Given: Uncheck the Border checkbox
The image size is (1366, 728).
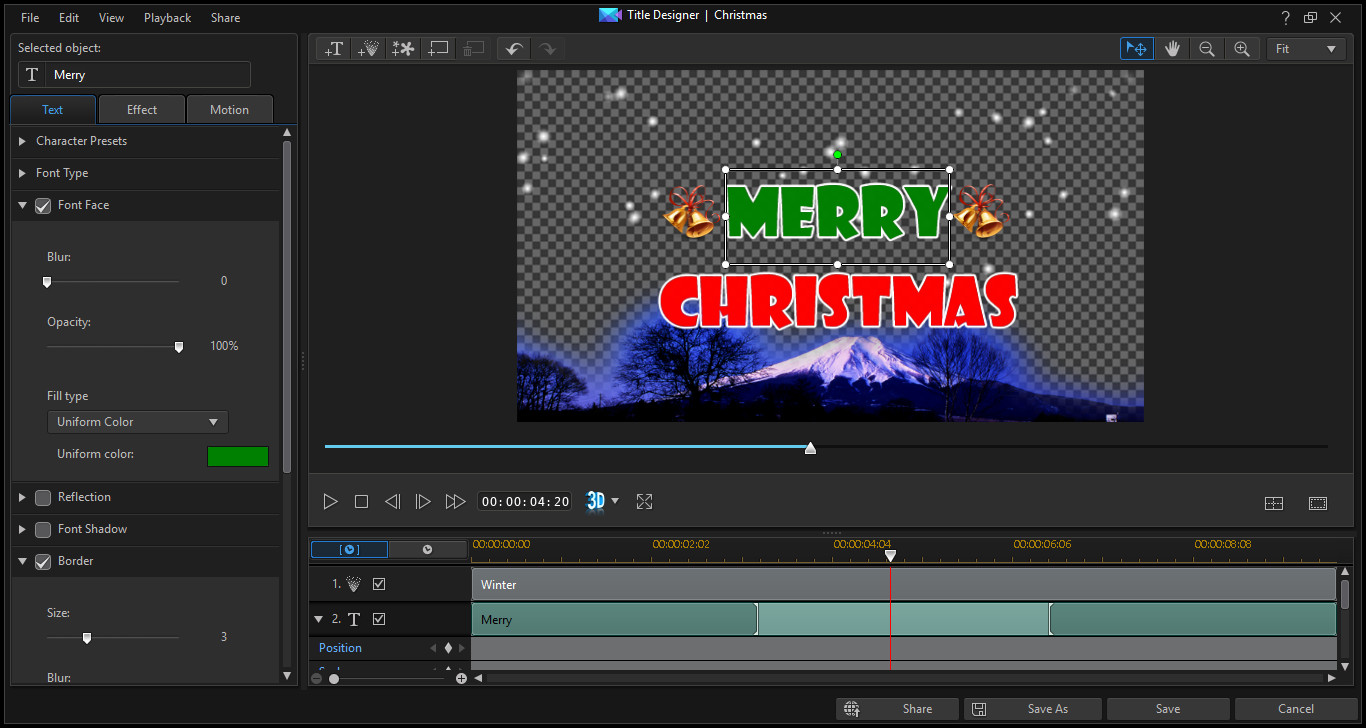Looking at the screenshot, I should click(43, 562).
